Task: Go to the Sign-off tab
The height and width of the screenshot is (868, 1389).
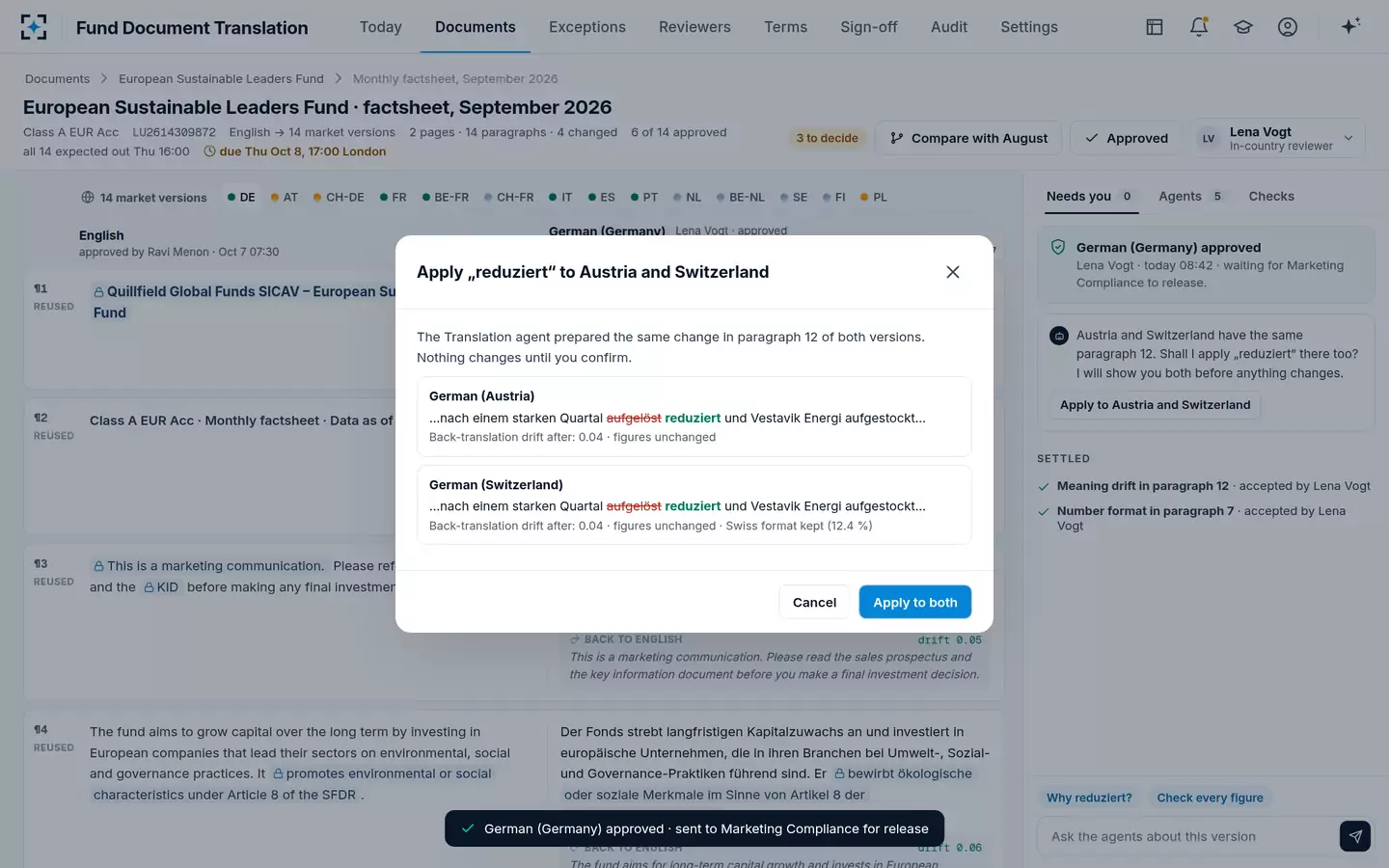Action: tap(869, 27)
